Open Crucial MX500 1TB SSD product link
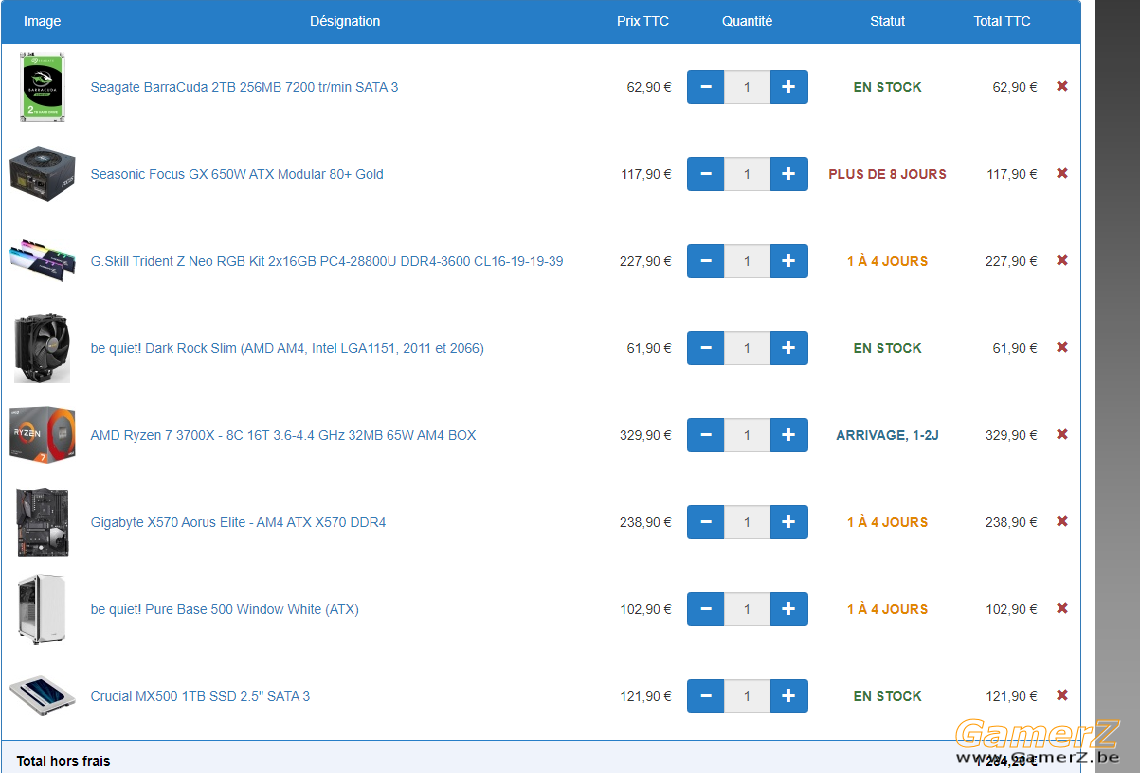The width and height of the screenshot is (1140, 773). [x=200, y=696]
